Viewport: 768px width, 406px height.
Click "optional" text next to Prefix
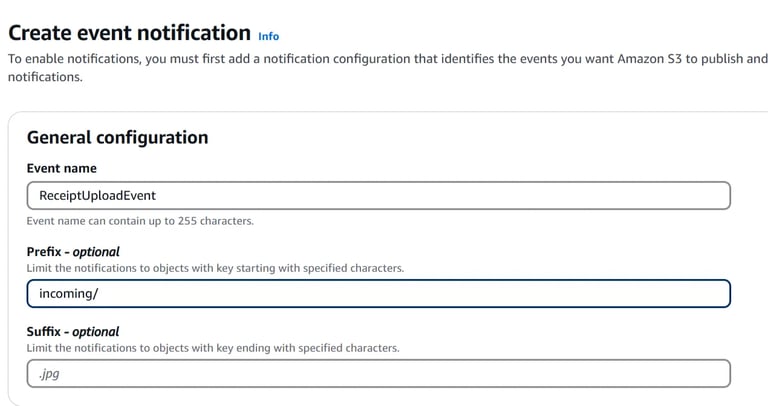(96, 251)
